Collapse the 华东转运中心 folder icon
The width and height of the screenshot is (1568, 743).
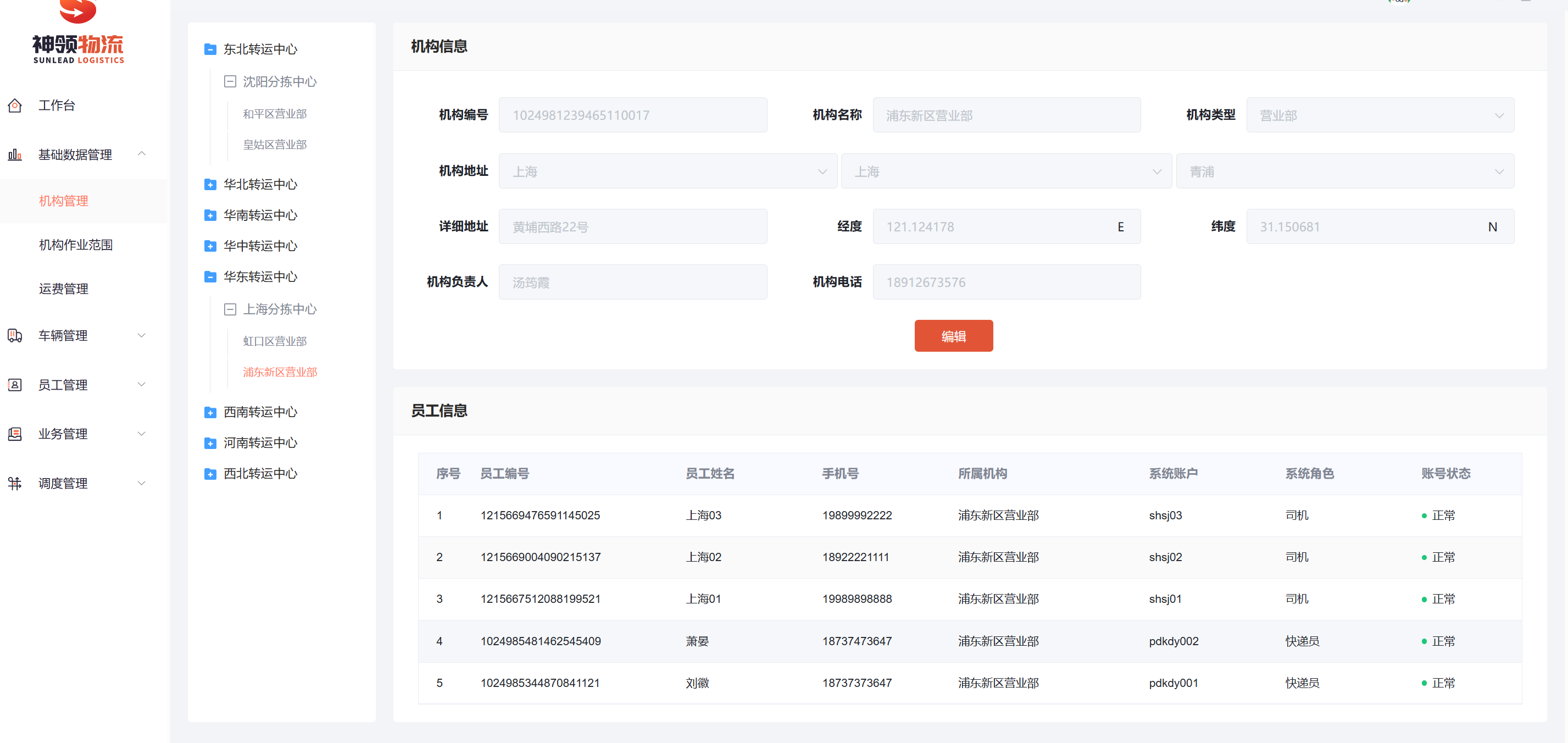tap(210, 276)
